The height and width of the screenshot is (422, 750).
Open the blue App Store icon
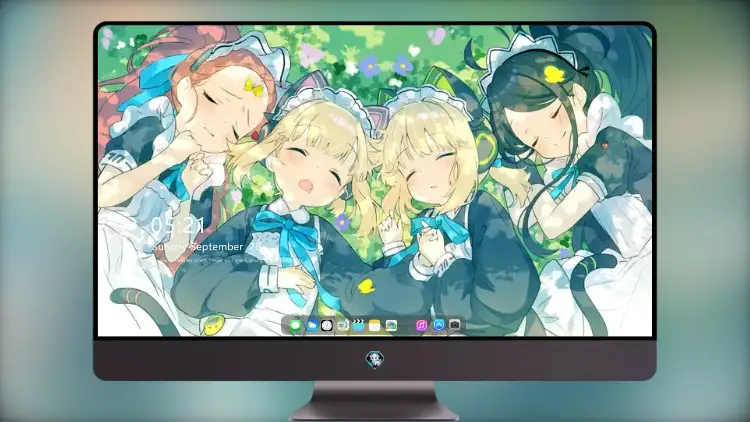pos(439,325)
